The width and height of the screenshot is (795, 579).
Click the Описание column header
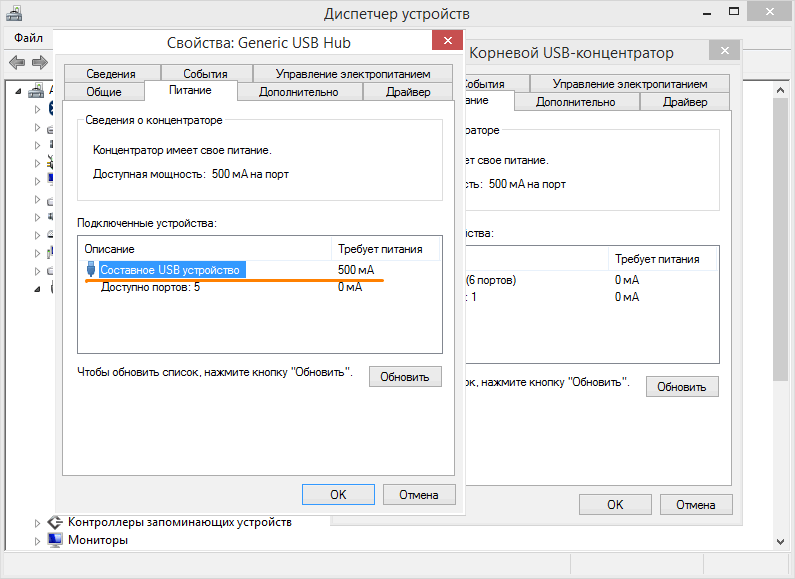(205, 249)
